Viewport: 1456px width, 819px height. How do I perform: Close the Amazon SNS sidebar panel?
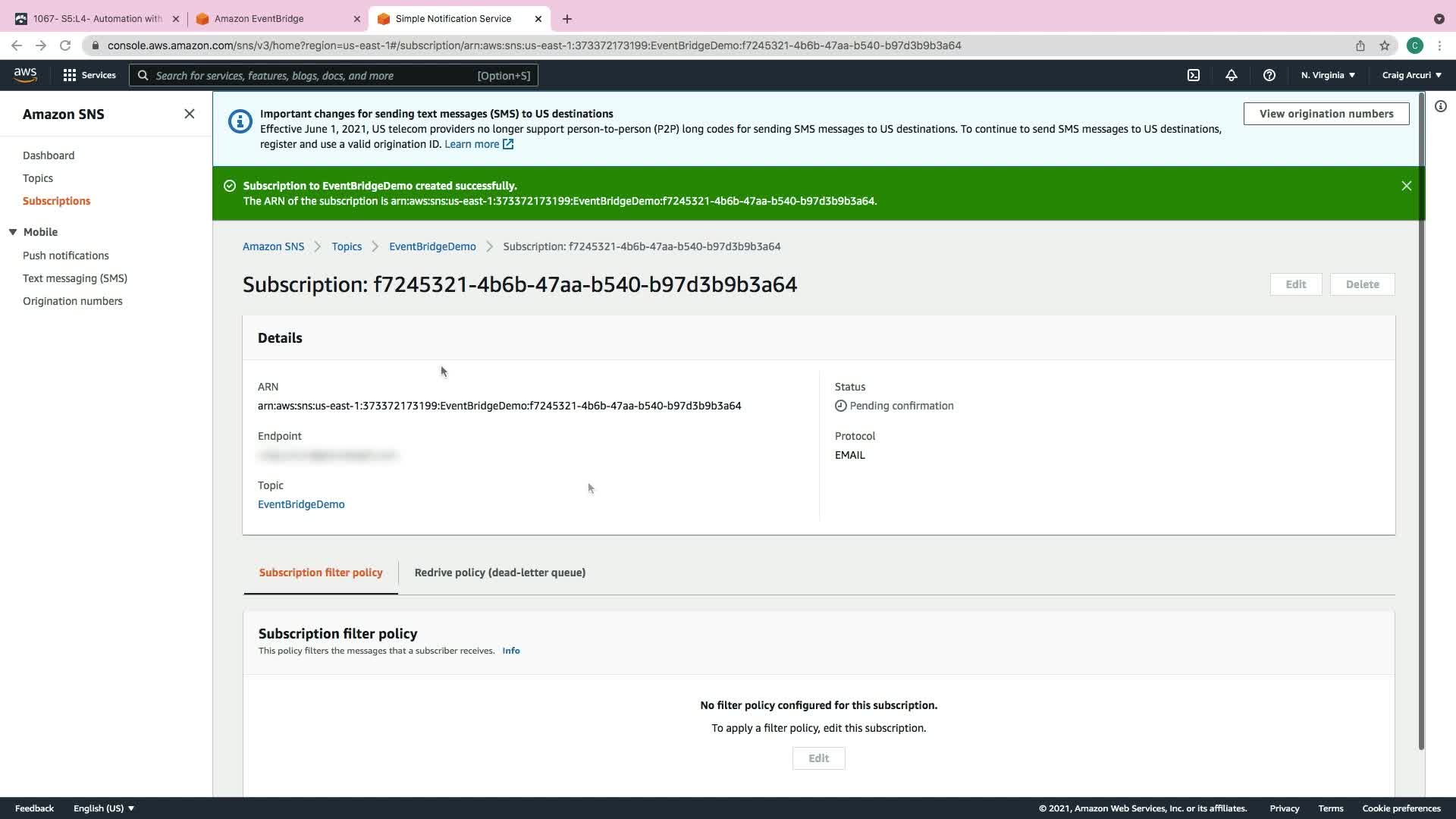tap(190, 114)
